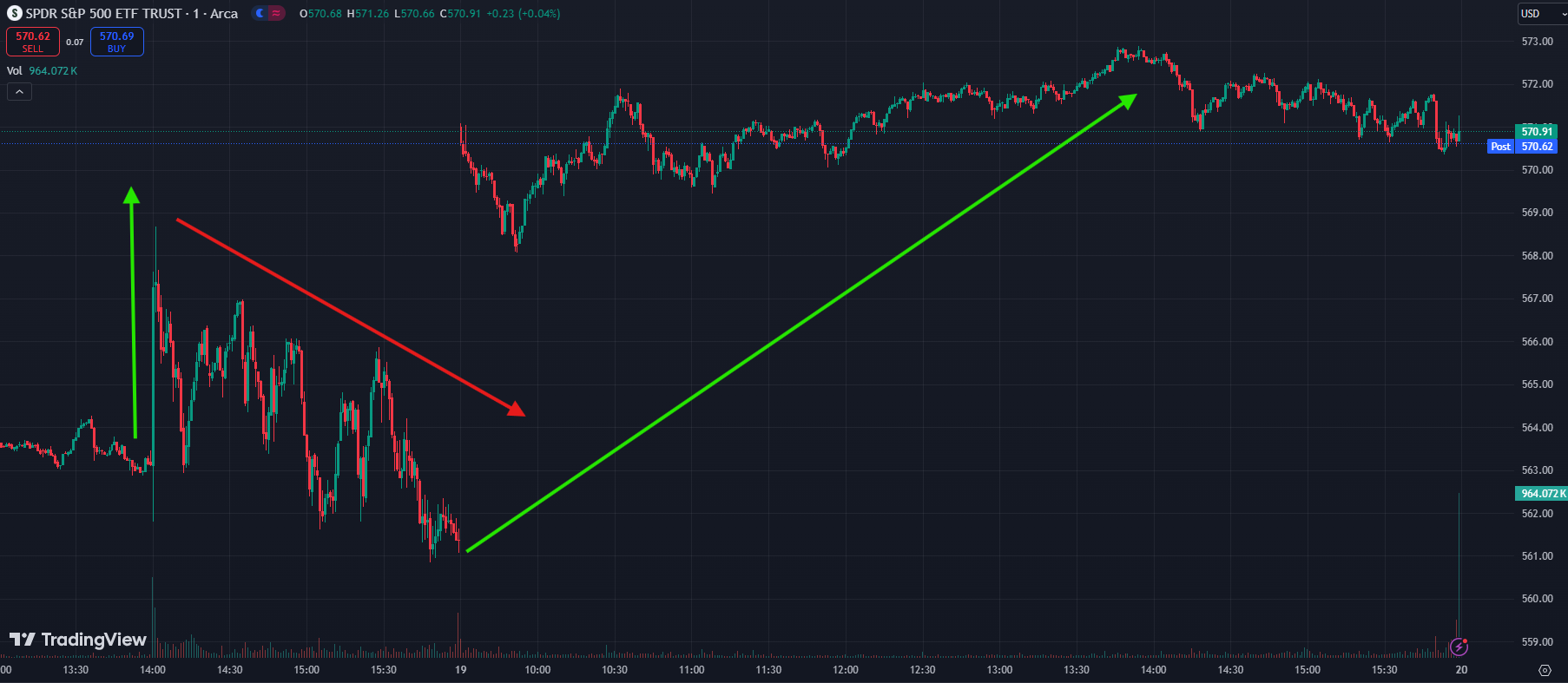
Task: Click the SPDR symbol logo icon
Action: (x=15, y=14)
